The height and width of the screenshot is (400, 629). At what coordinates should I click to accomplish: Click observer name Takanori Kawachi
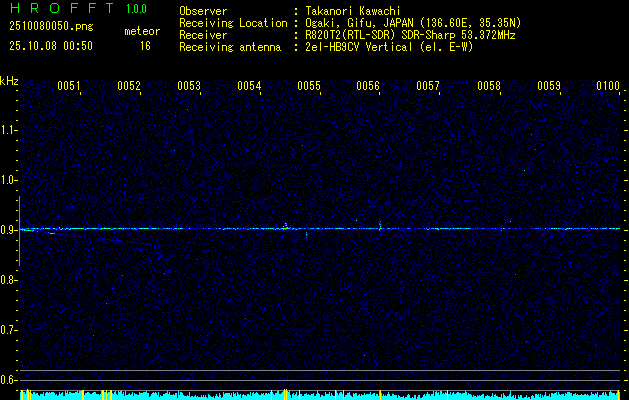pos(353,11)
